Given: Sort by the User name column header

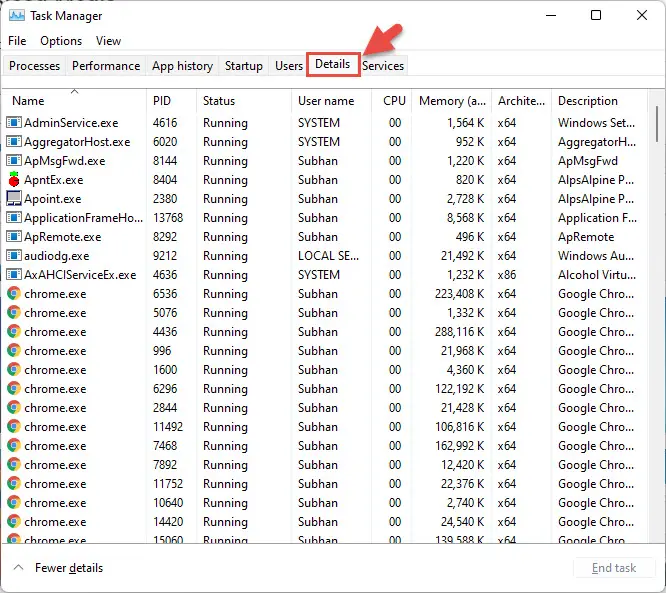Looking at the screenshot, I should 332,101.
